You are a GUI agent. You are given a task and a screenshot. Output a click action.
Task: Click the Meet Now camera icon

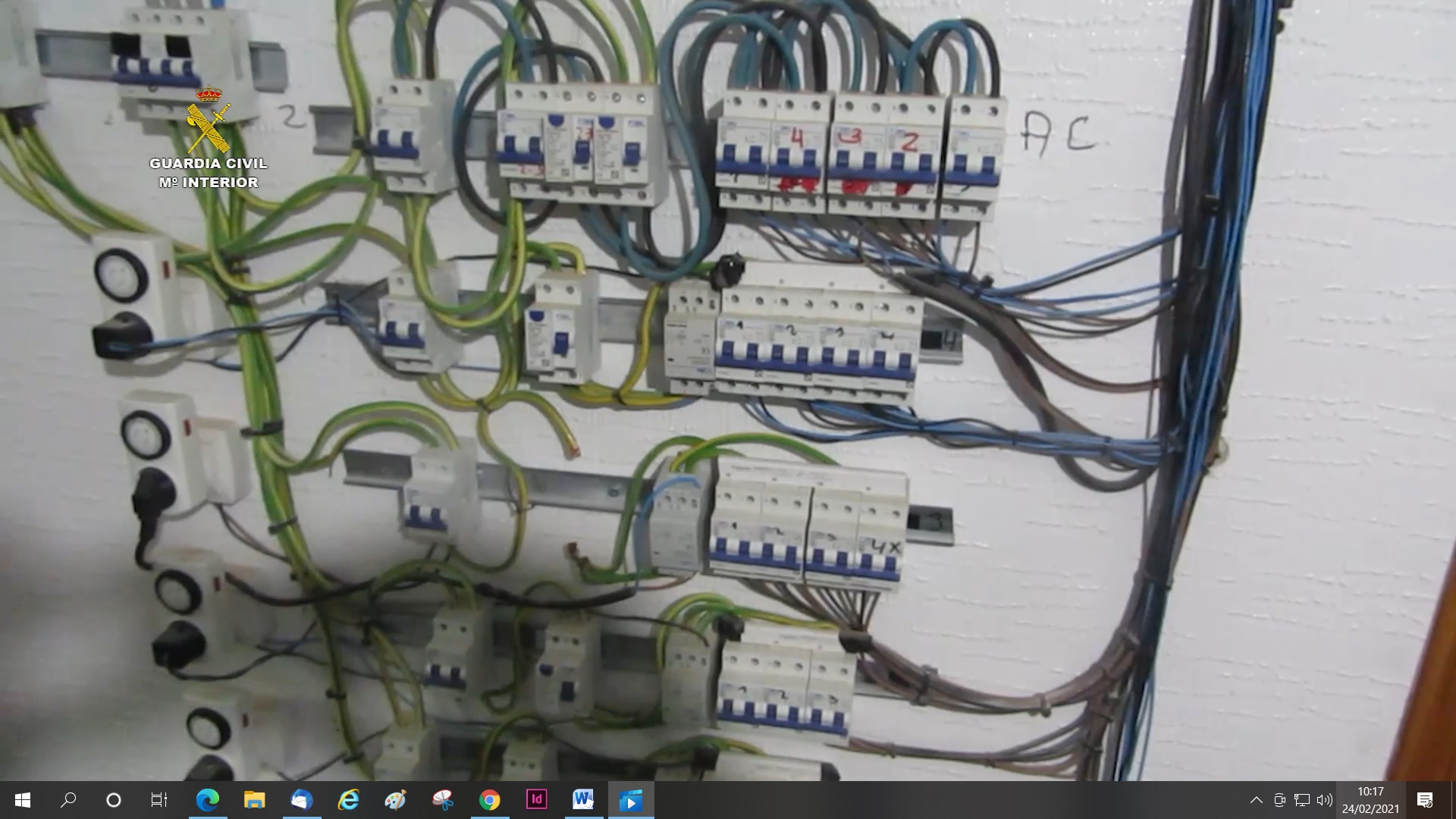point(1279,800)
